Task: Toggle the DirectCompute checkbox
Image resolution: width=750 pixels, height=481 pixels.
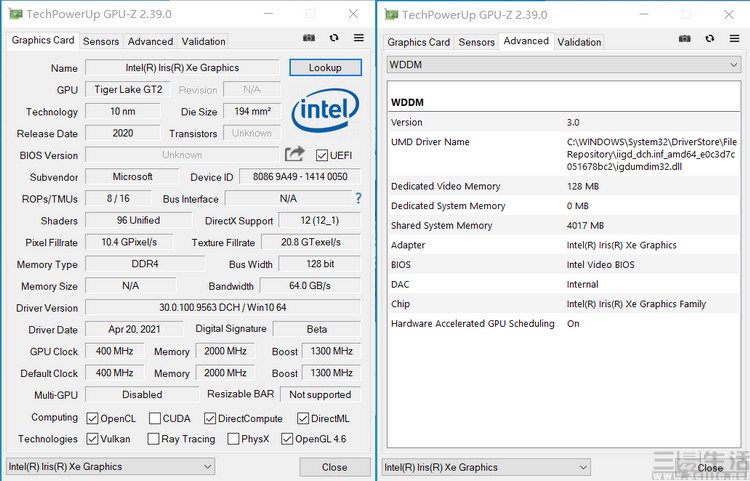Action: tap(210, 418)
